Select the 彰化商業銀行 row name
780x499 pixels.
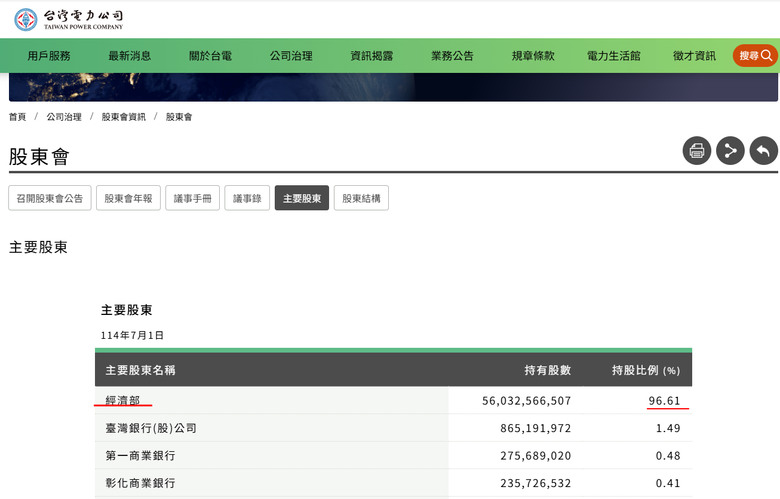click(x=140, y=483)
